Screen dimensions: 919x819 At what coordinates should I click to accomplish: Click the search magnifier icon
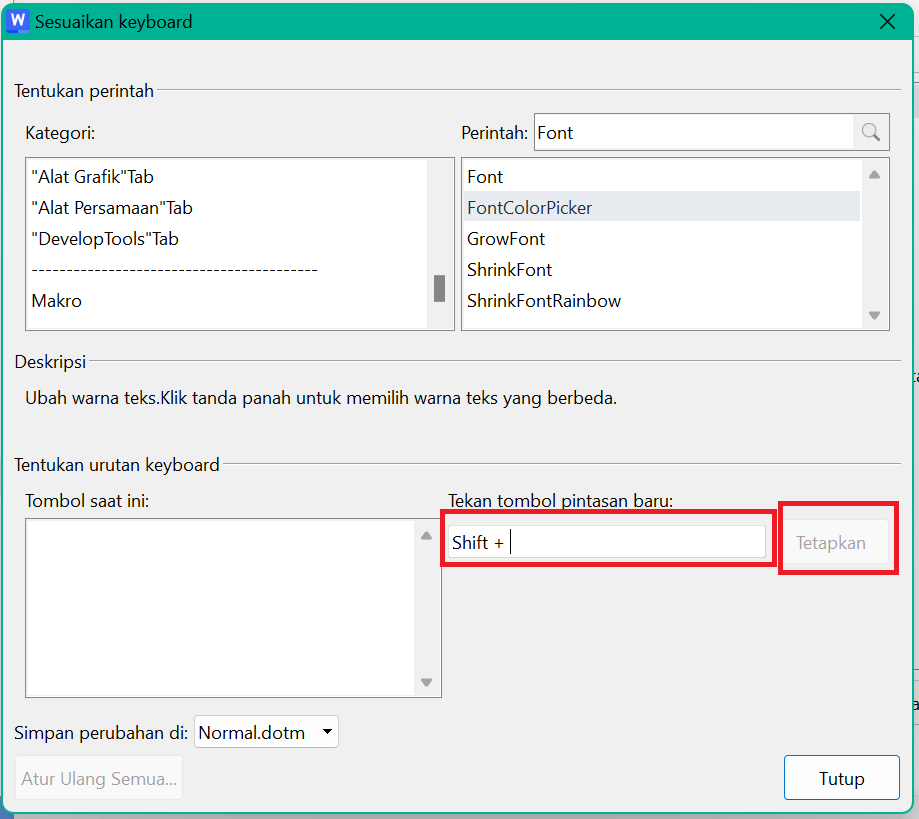tap(870, 132)
